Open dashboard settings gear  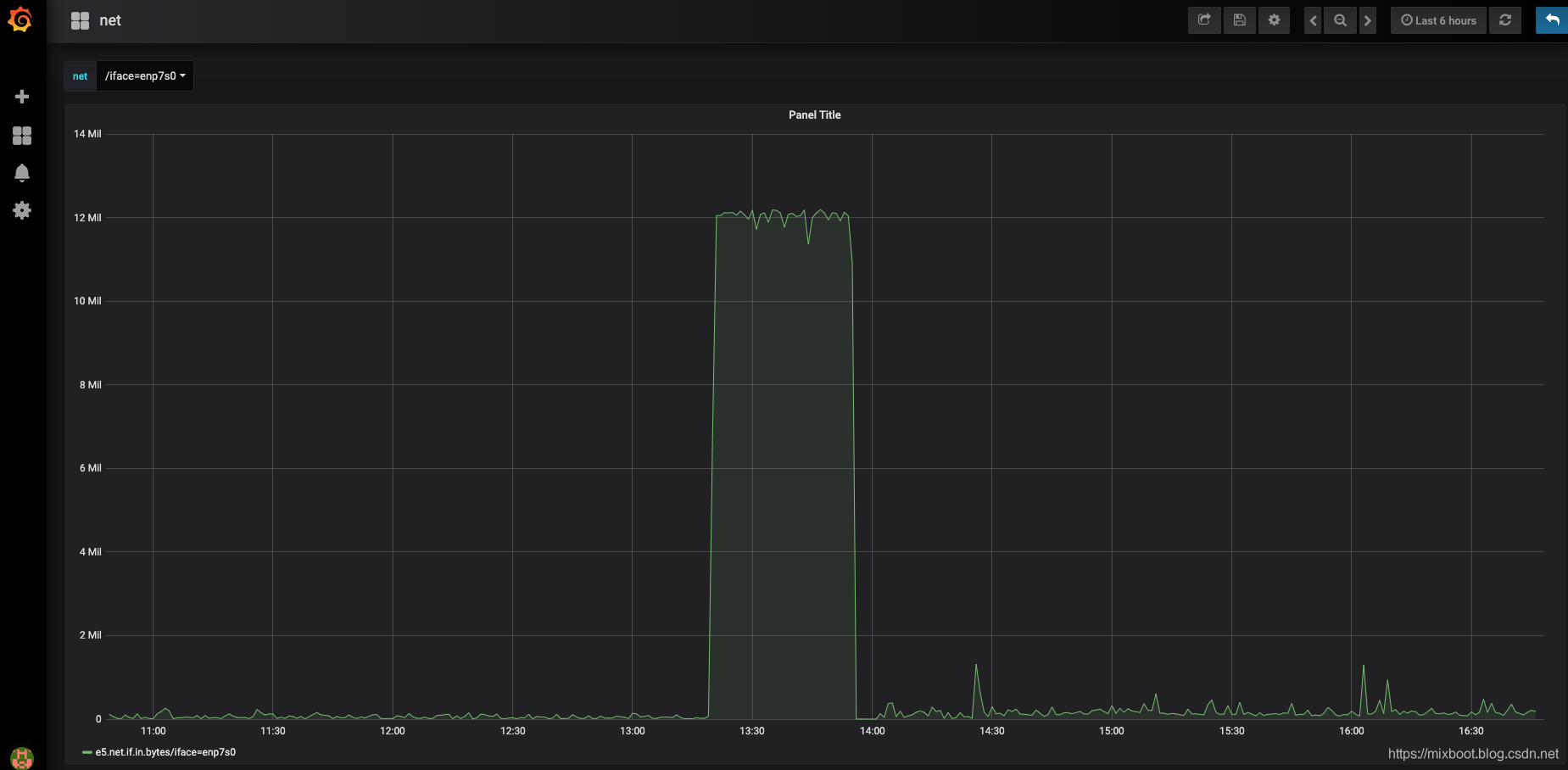click(x=1274, y=20)
